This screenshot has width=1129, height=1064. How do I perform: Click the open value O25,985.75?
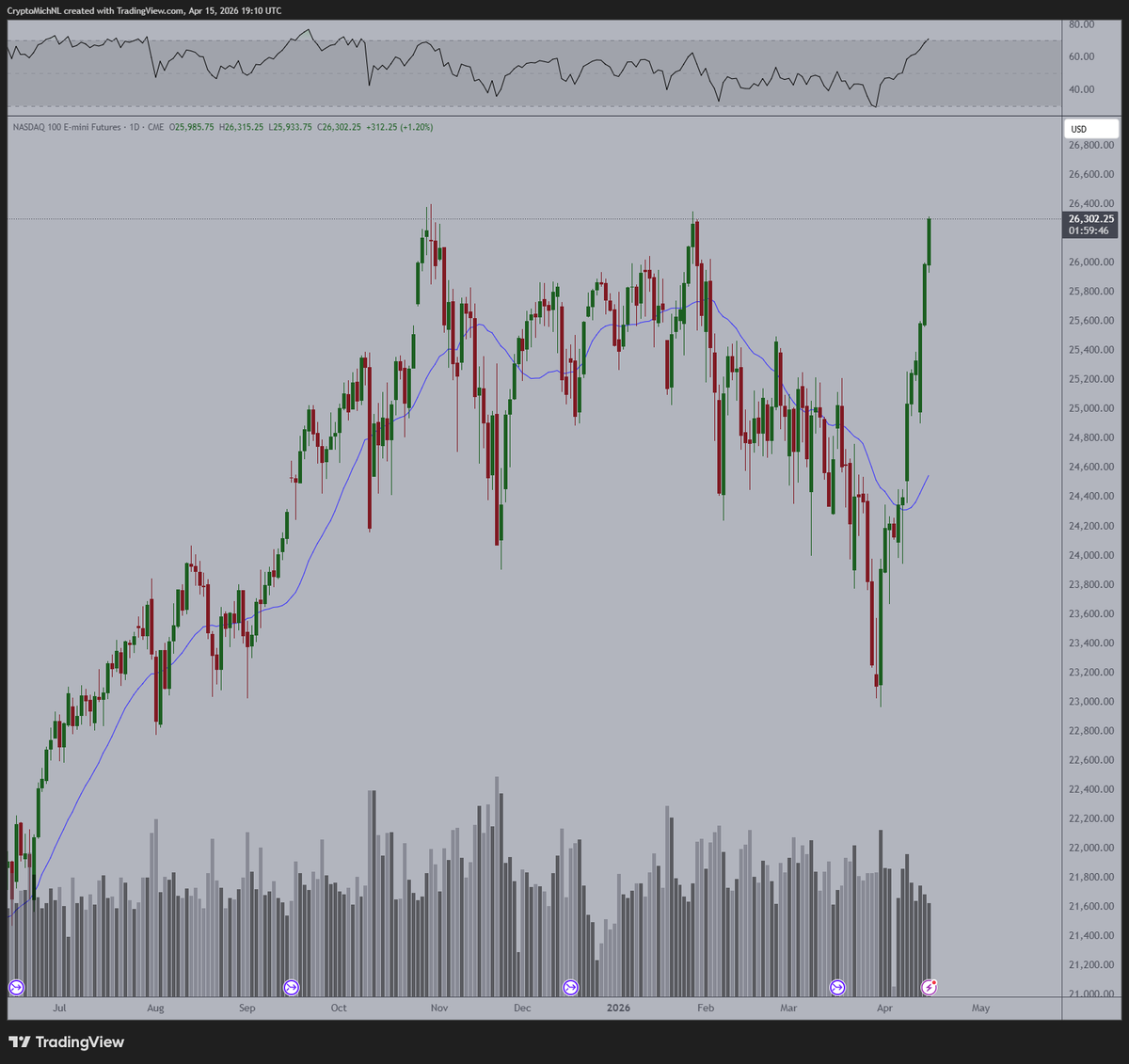(192, 127)
